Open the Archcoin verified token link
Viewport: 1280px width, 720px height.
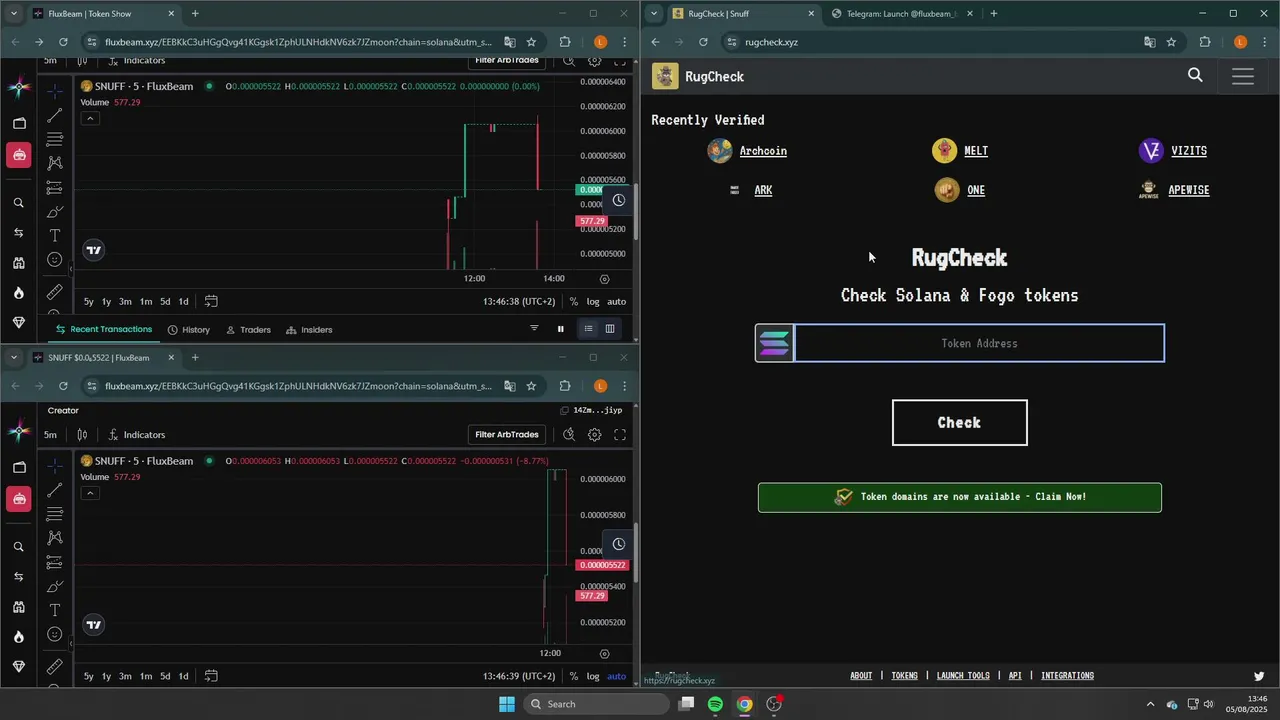(763, 151)
